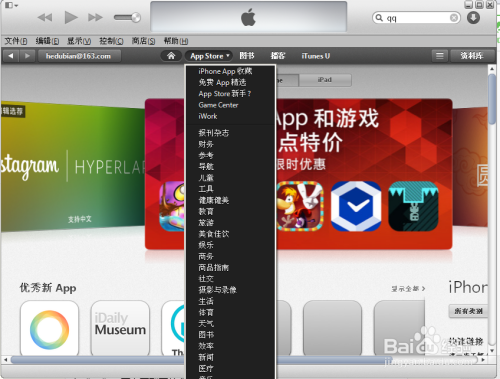Click the rewind previous track button

pyautogui.click(x=45, y=17)
